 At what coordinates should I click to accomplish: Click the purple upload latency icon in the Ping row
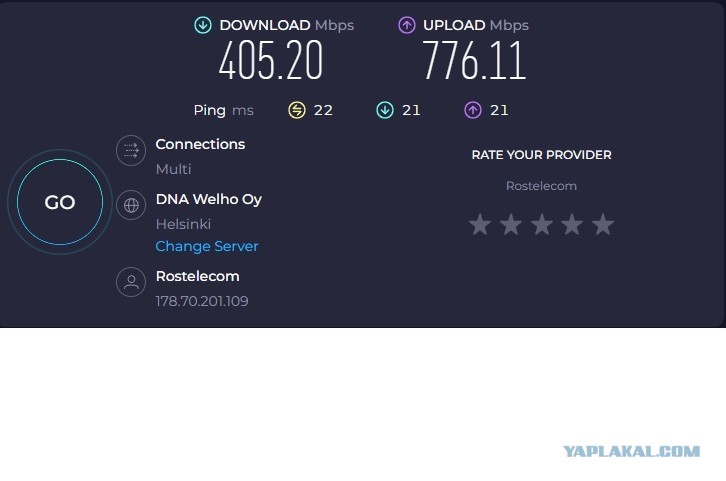point(473,110)
